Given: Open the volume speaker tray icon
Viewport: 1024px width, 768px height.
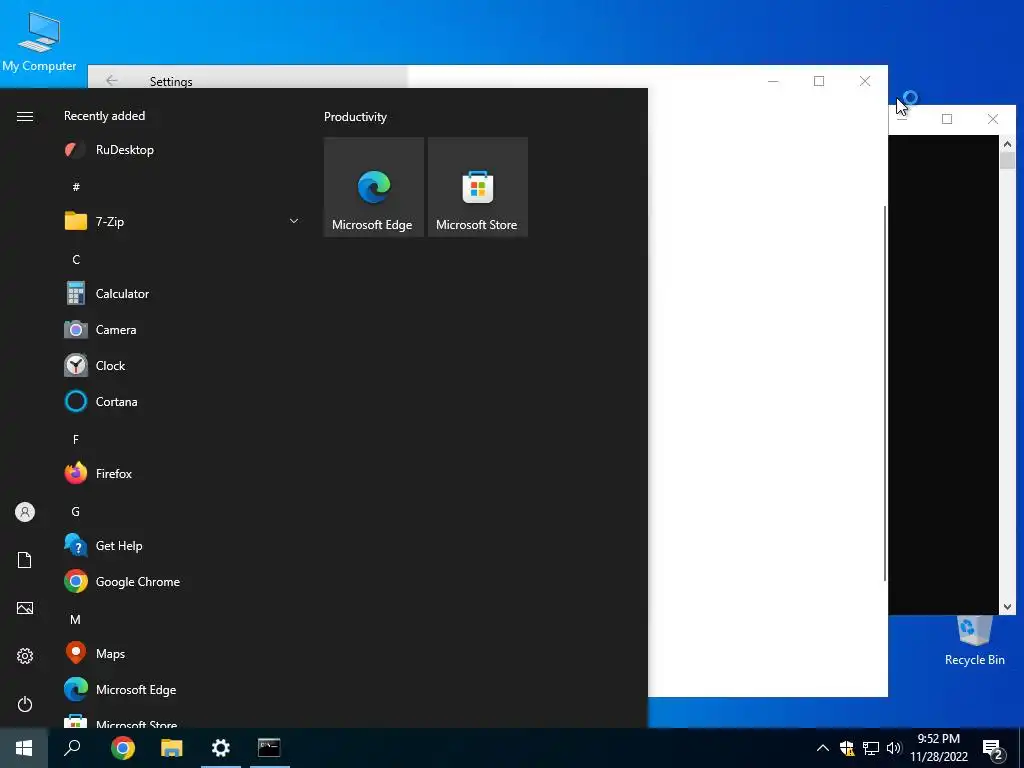Looking at the screenshot, I should pos(894,748).
